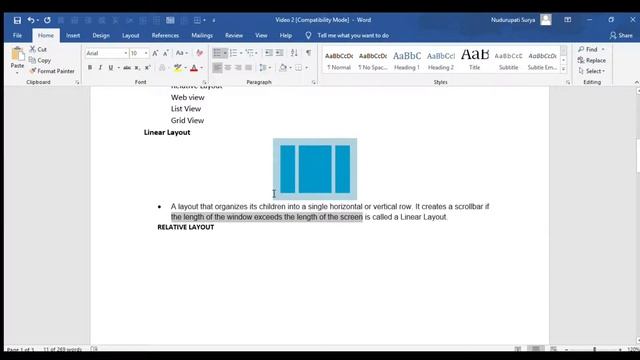Toggle Subscript formatting

pyautogui.click(x=138, y=68)
